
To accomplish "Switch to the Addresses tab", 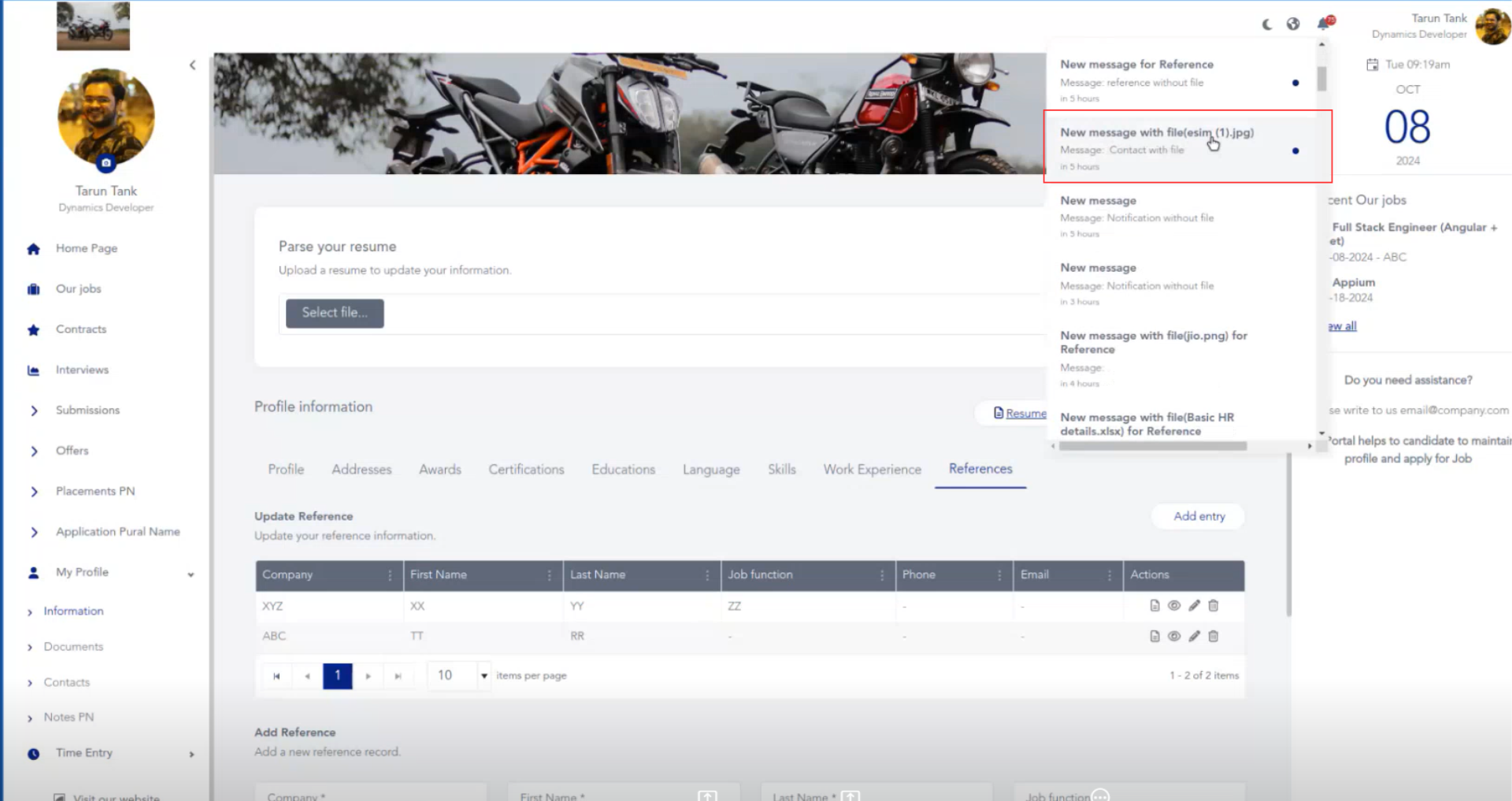I will coord(361,469).
